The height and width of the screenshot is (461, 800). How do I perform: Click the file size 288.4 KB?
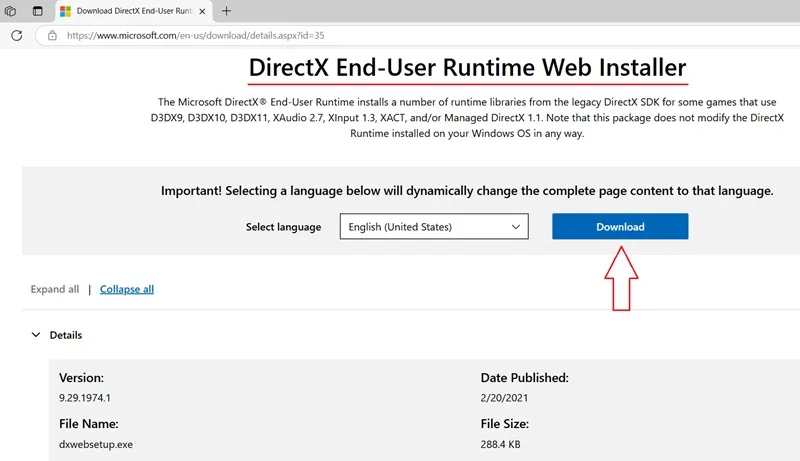[501, 444]
